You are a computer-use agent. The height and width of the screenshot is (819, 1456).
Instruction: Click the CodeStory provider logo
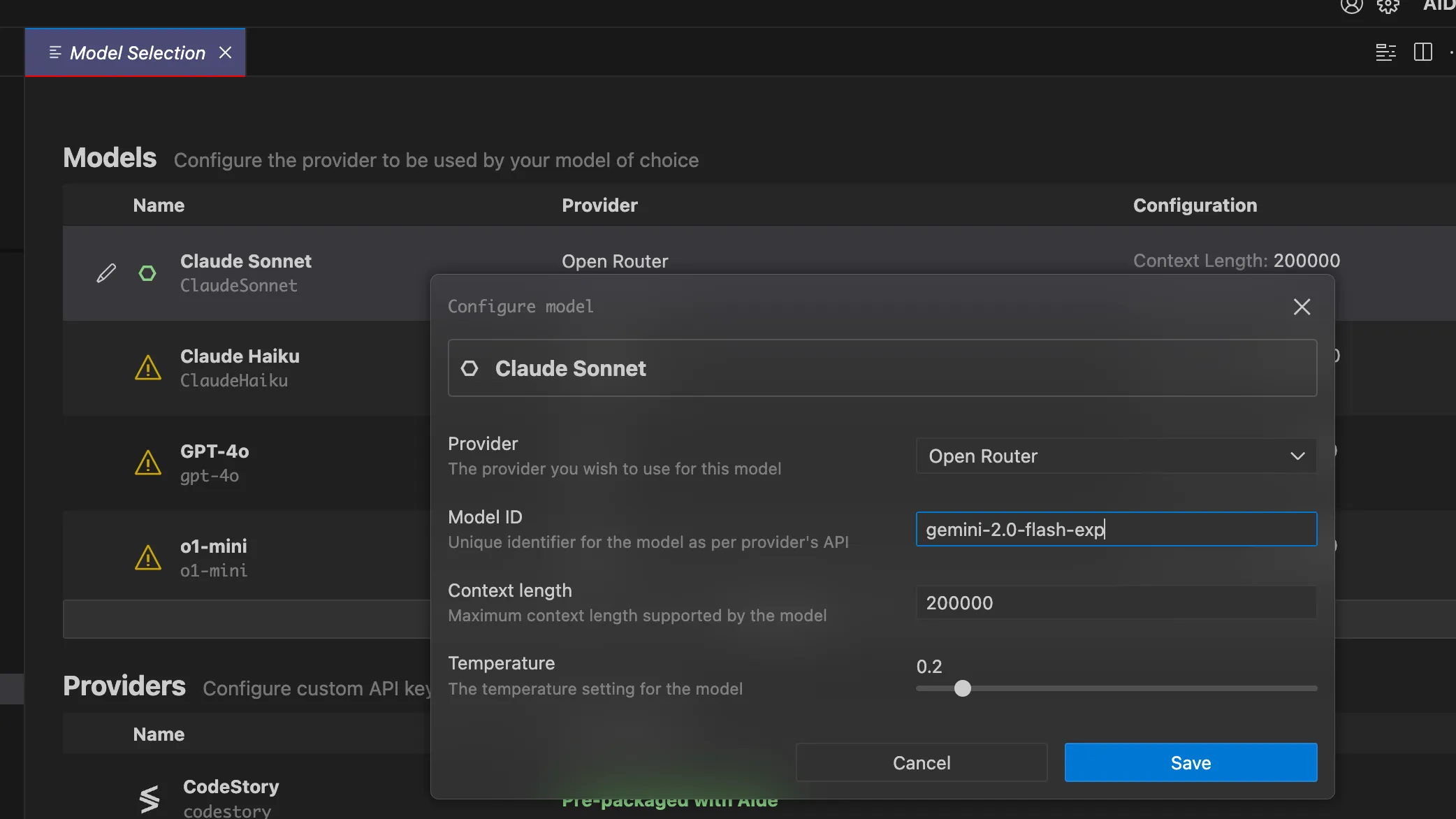149,799
